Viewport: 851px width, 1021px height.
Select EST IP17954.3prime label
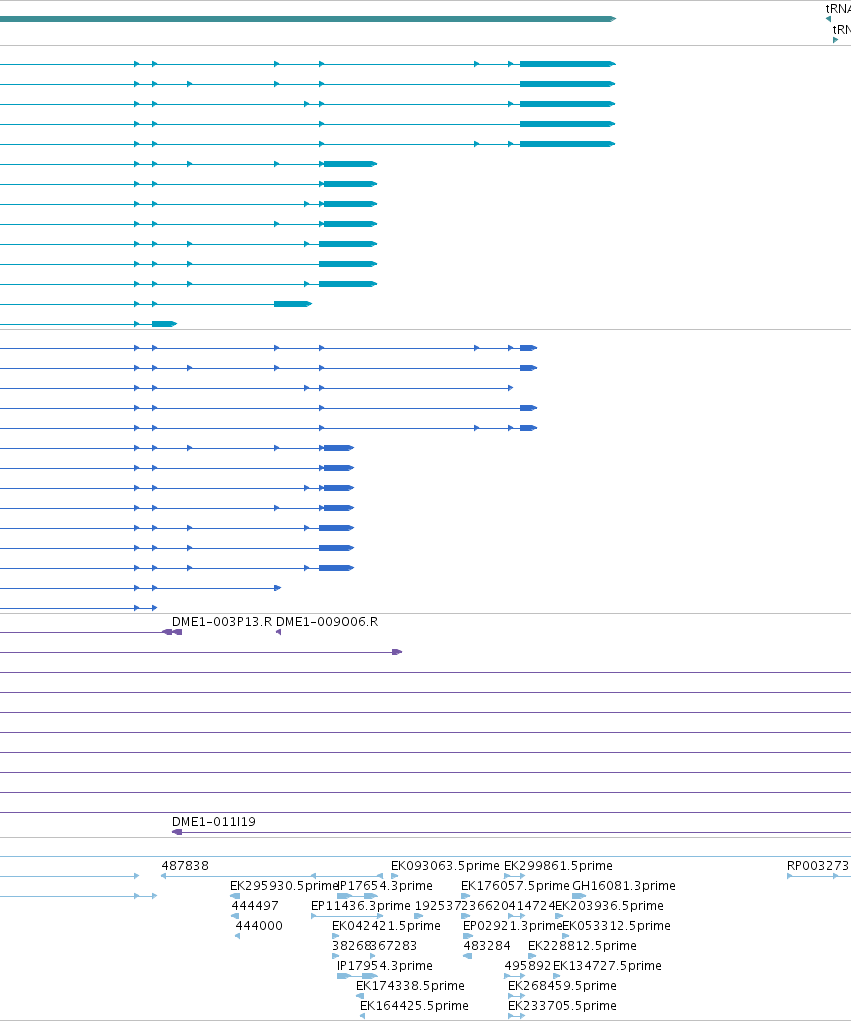click(x=385, y=966)
